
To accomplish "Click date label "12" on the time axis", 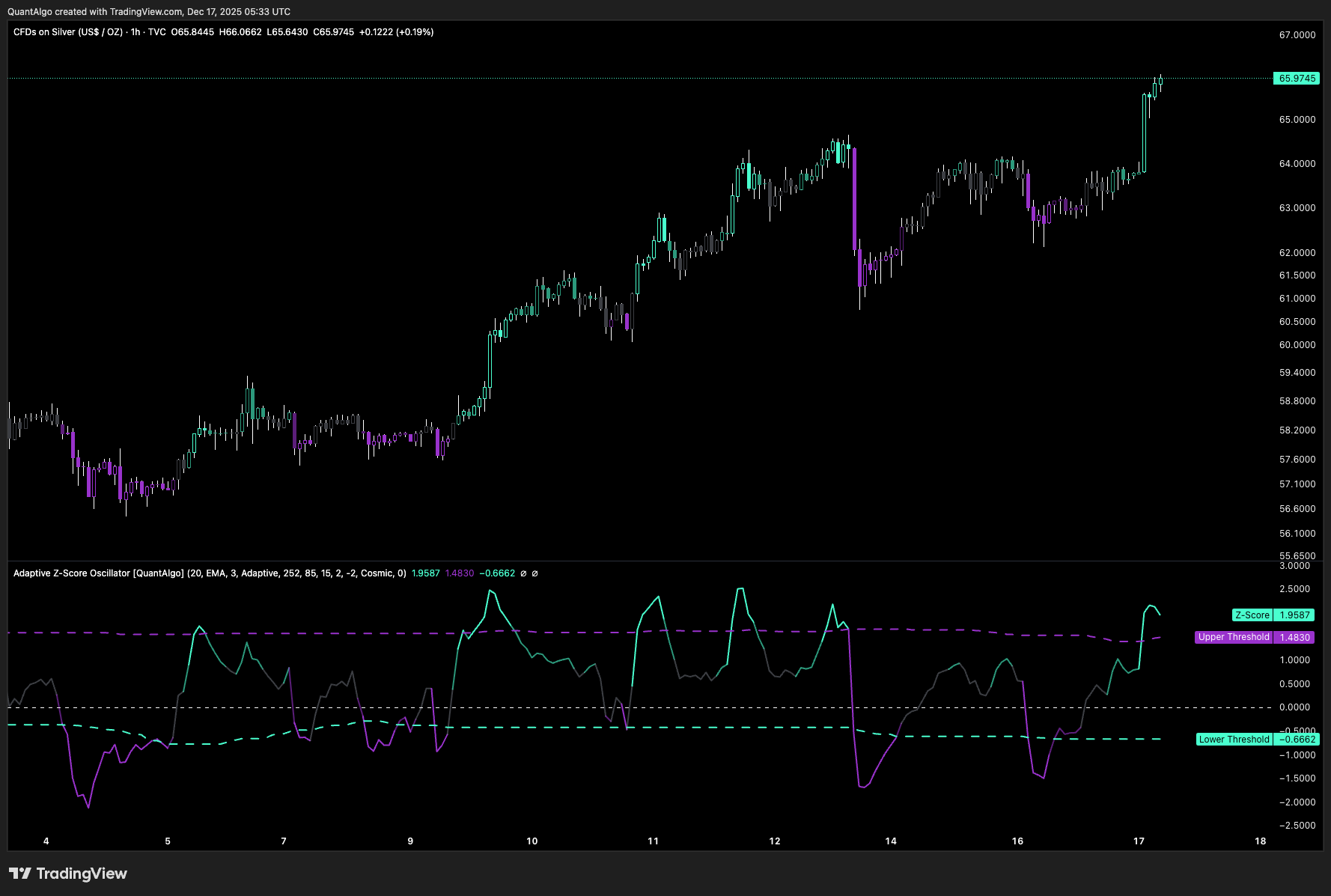I will pyautogui.click(x=775, y=841).
